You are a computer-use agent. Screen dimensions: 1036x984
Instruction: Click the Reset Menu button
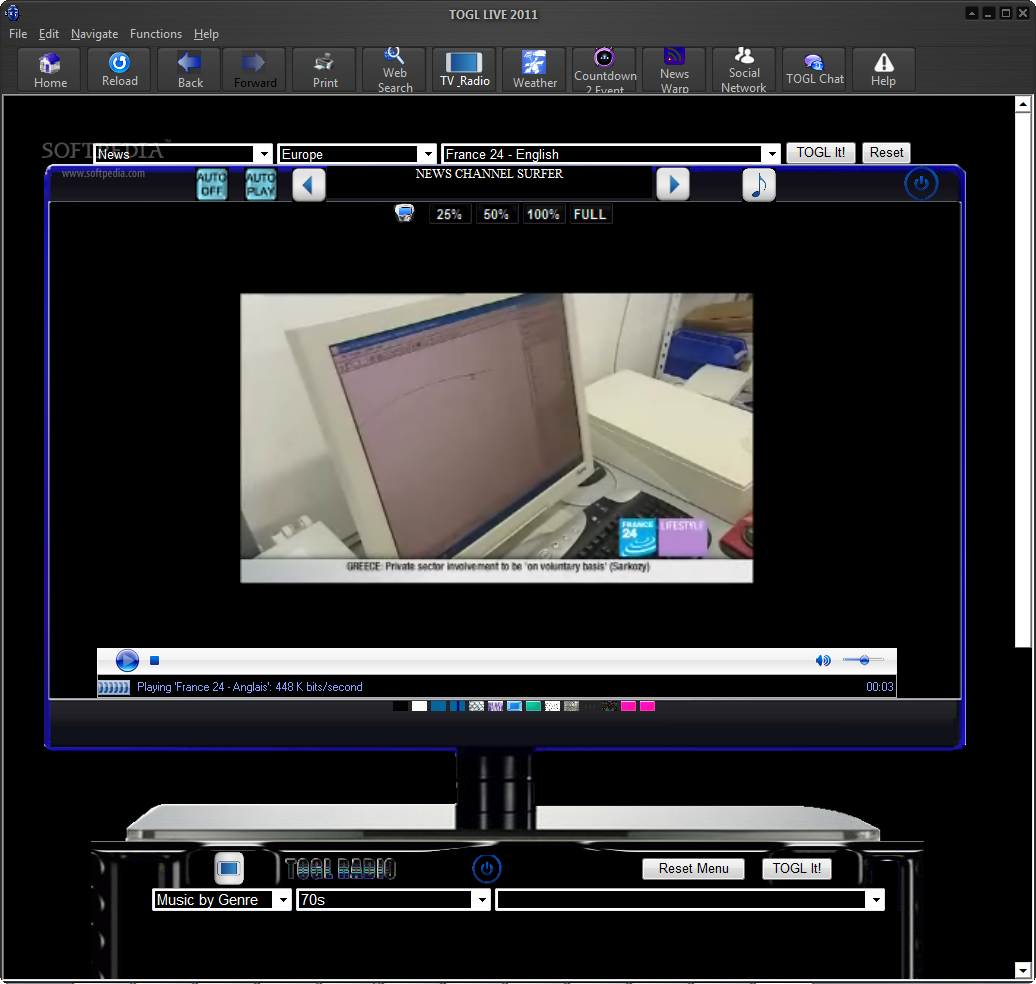pos(693,868)
